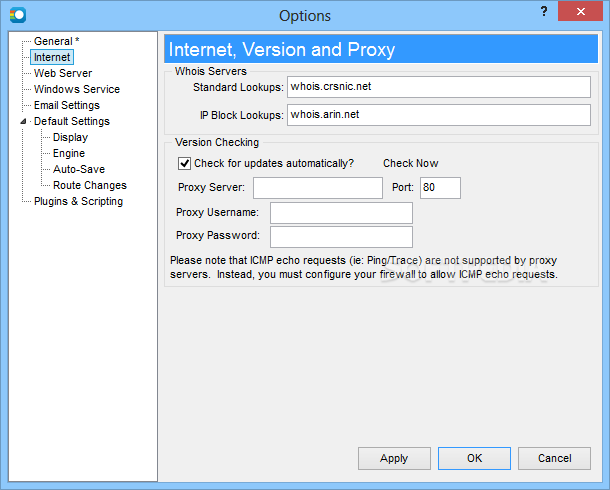Click the Proxy Password field
The image size is (610, 490).
(x=341, y=237)
